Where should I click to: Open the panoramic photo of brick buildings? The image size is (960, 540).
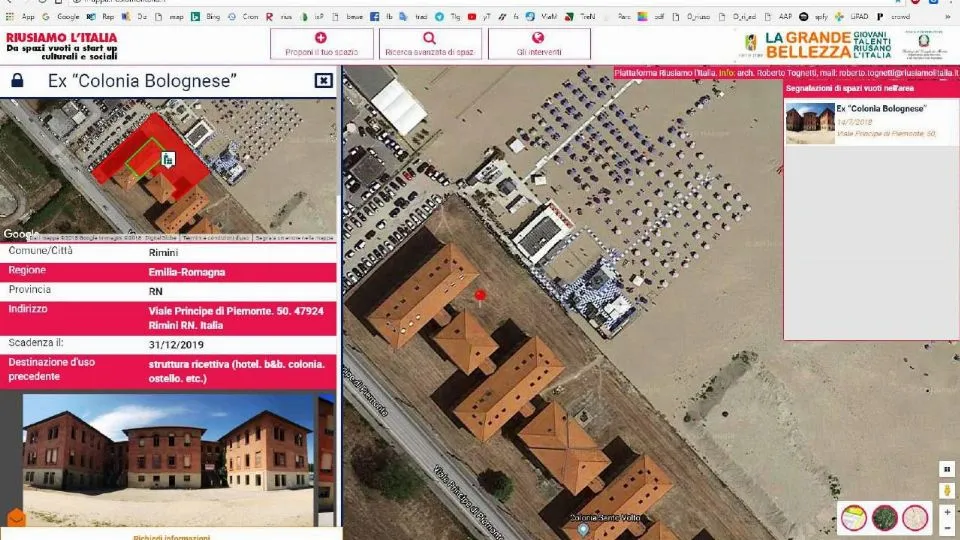(x=168, y=460)
